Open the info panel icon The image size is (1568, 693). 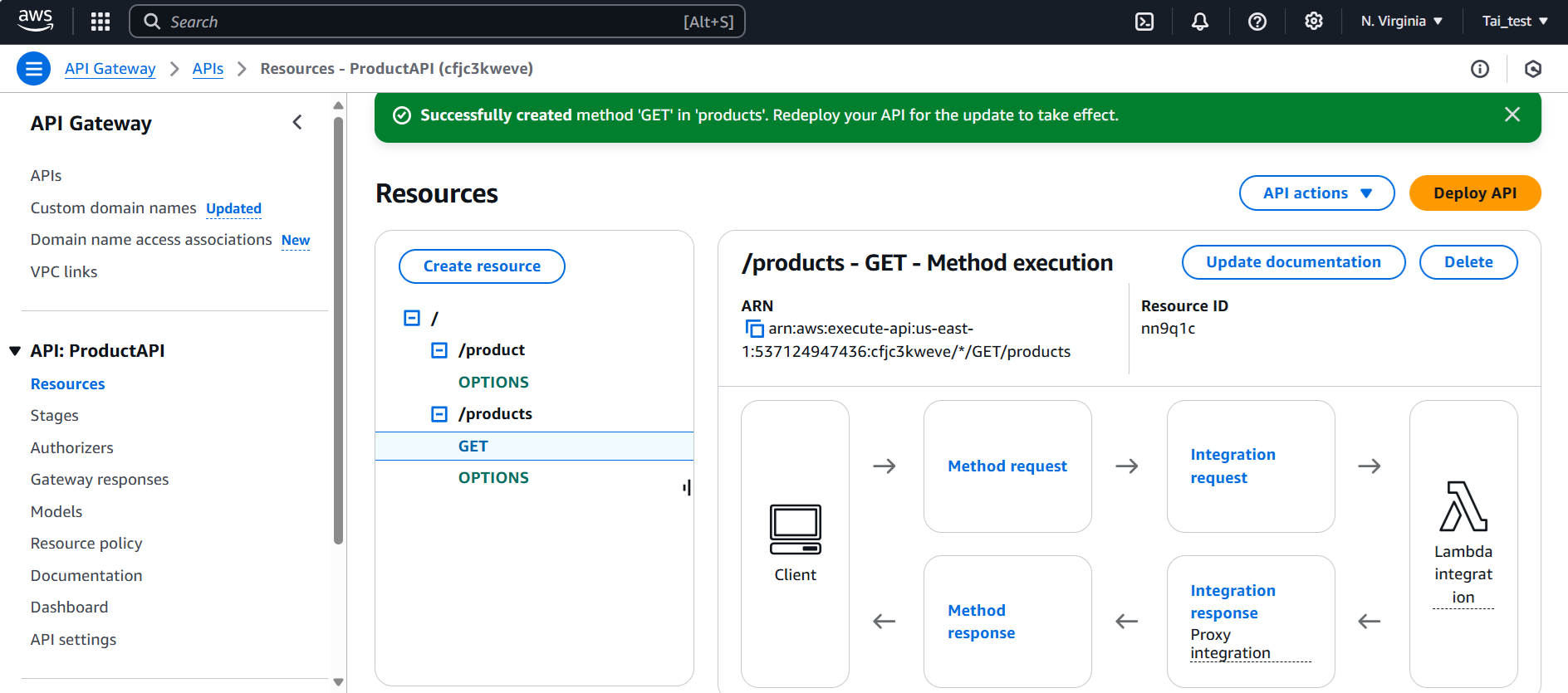[x=1480, y=69]
